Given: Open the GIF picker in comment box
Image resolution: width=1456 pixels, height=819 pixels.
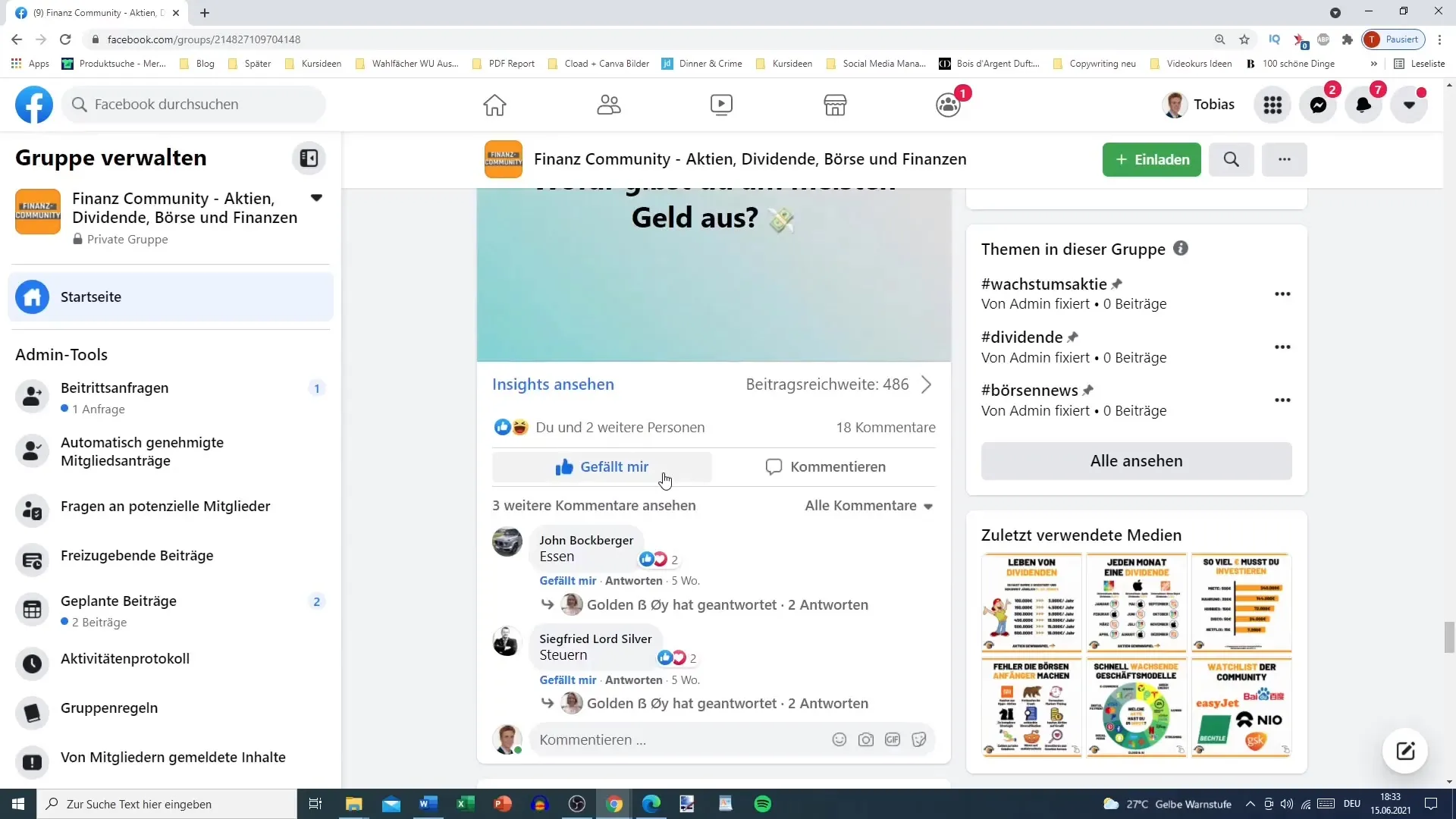Looking at the screenshot, I should point(893,740).
